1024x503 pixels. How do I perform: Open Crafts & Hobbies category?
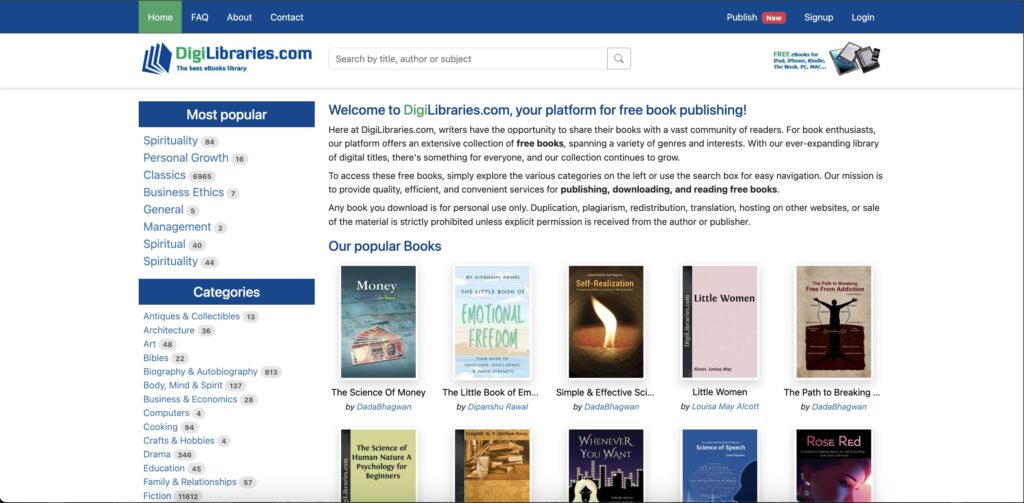click(179, 440)
